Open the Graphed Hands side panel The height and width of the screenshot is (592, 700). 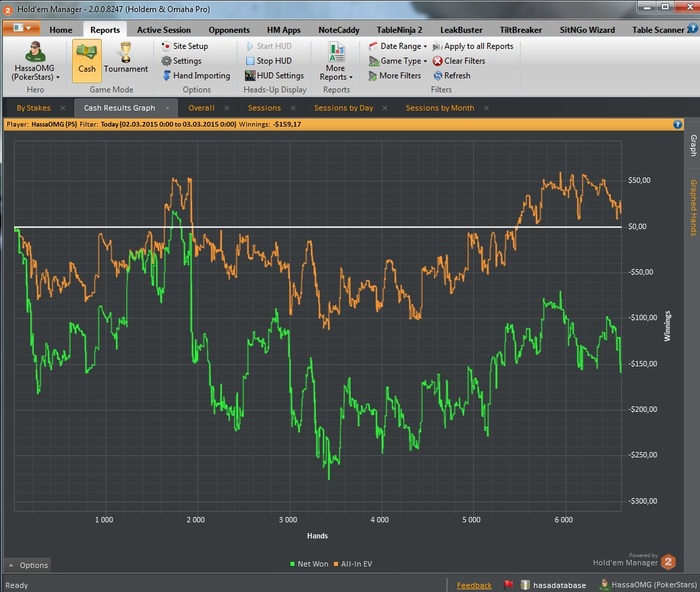pyautogui.click(x=691, y=207)
